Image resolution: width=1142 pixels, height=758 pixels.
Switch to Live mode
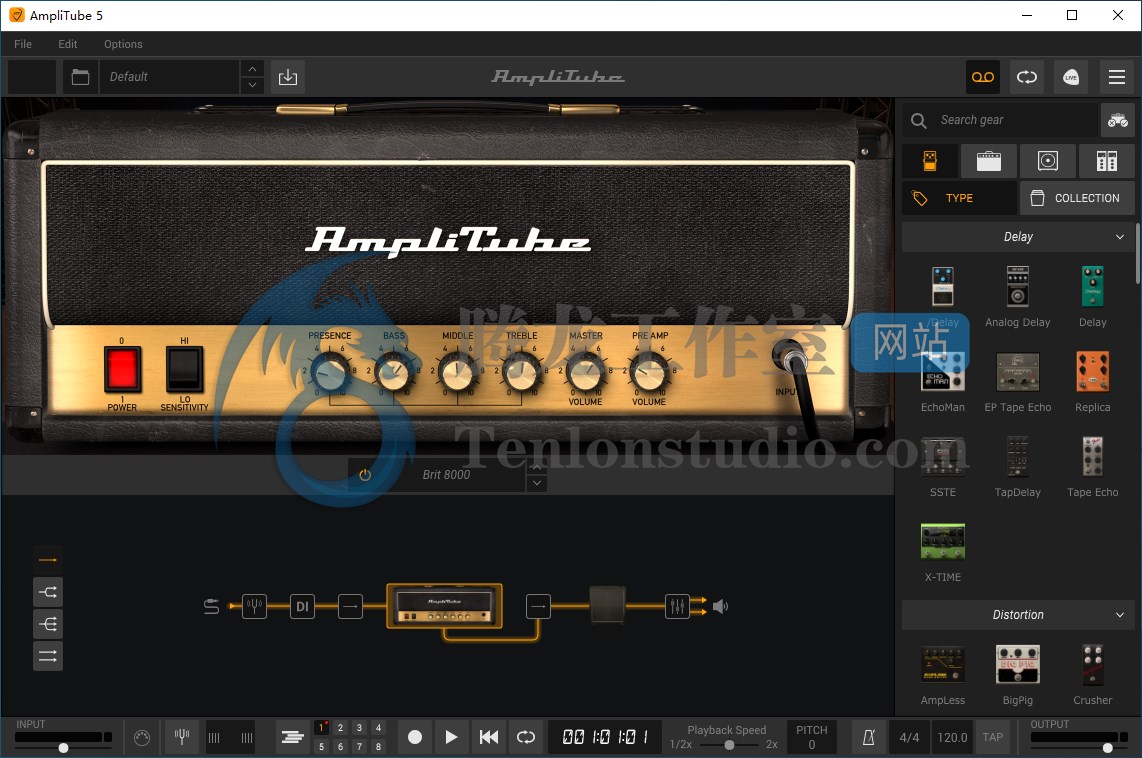1071,76
